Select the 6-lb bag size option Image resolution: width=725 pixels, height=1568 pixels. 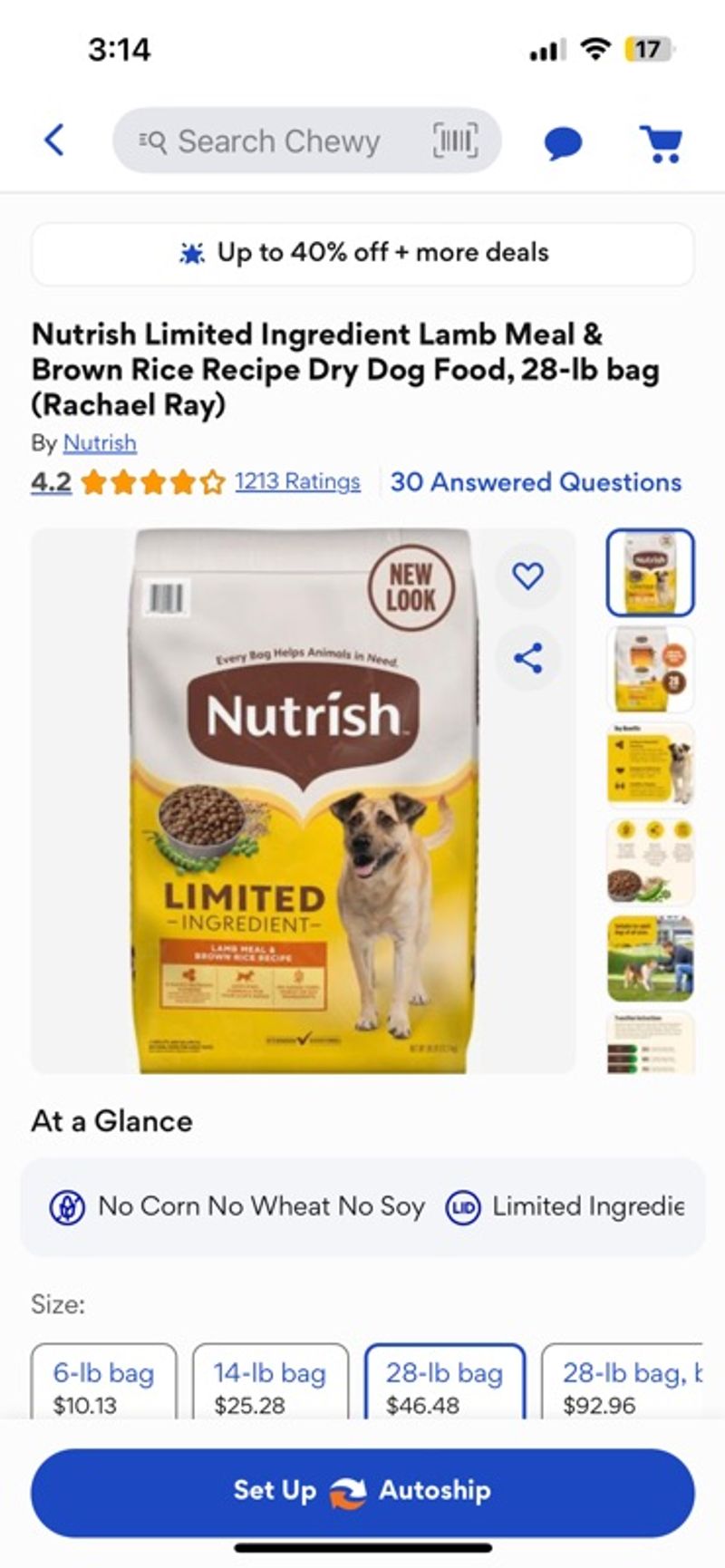click(103, 1385)
